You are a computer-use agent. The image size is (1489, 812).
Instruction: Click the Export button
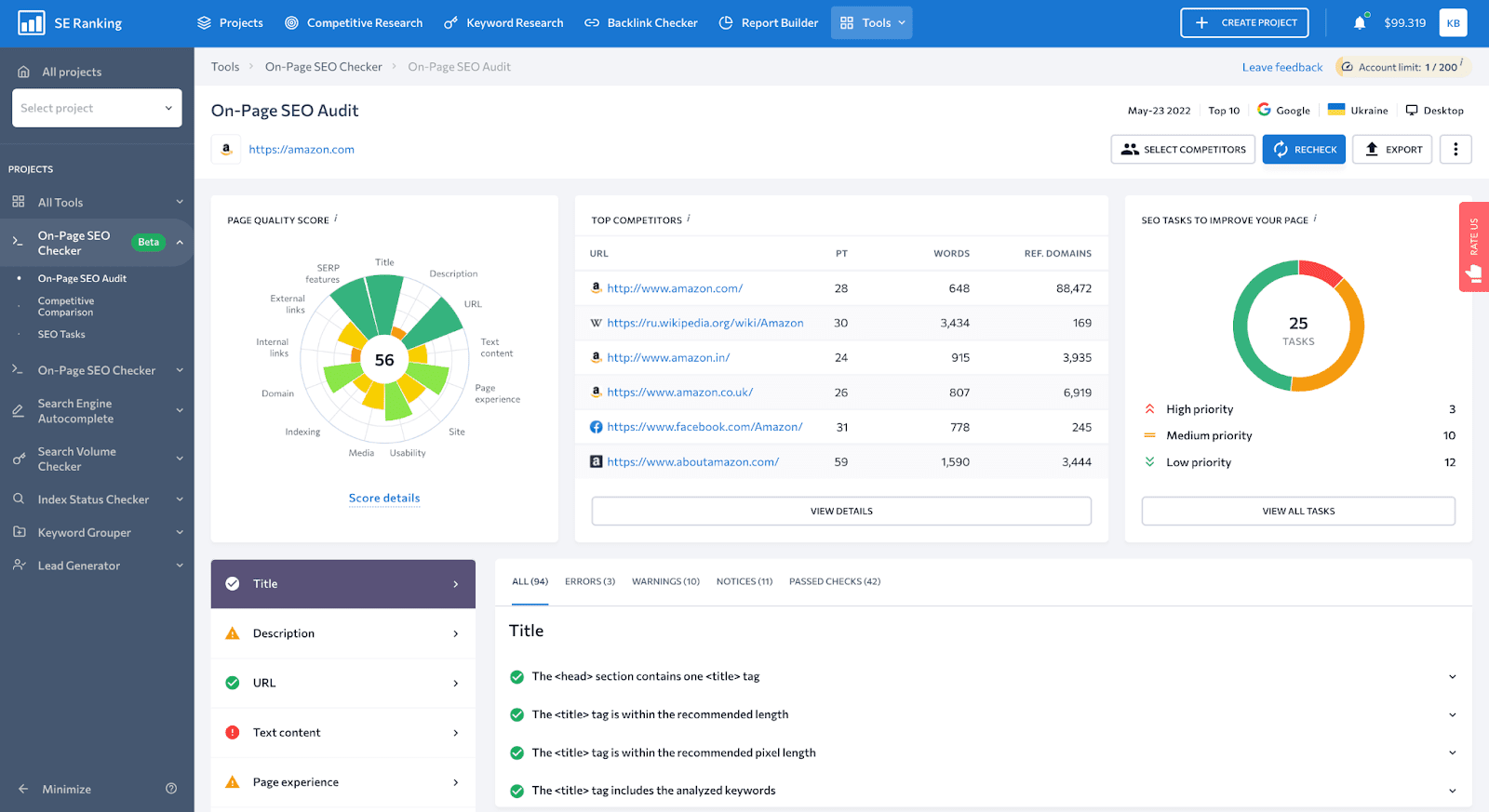[1392, 149]
